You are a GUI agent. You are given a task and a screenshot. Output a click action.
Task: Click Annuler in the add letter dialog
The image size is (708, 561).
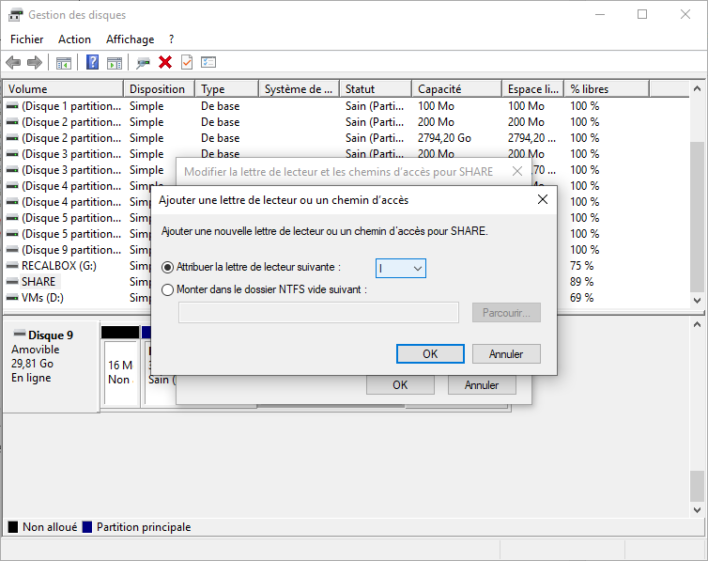pos(506,354)
